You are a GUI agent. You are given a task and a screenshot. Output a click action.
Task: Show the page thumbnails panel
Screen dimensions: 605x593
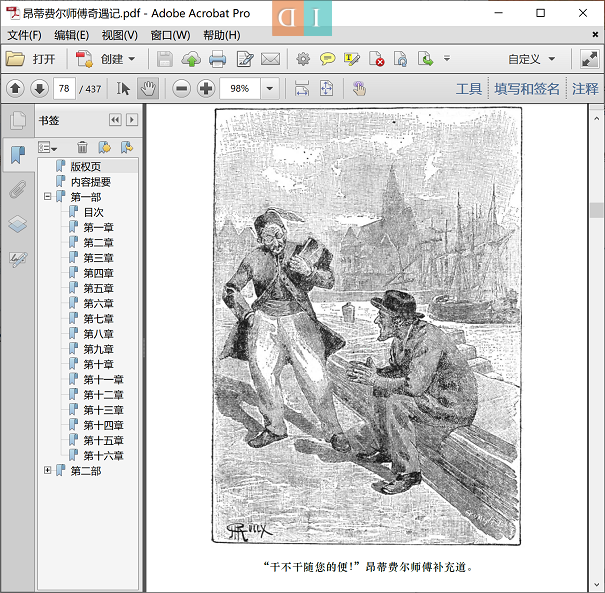pyautogui.click(x=18, y=121)
